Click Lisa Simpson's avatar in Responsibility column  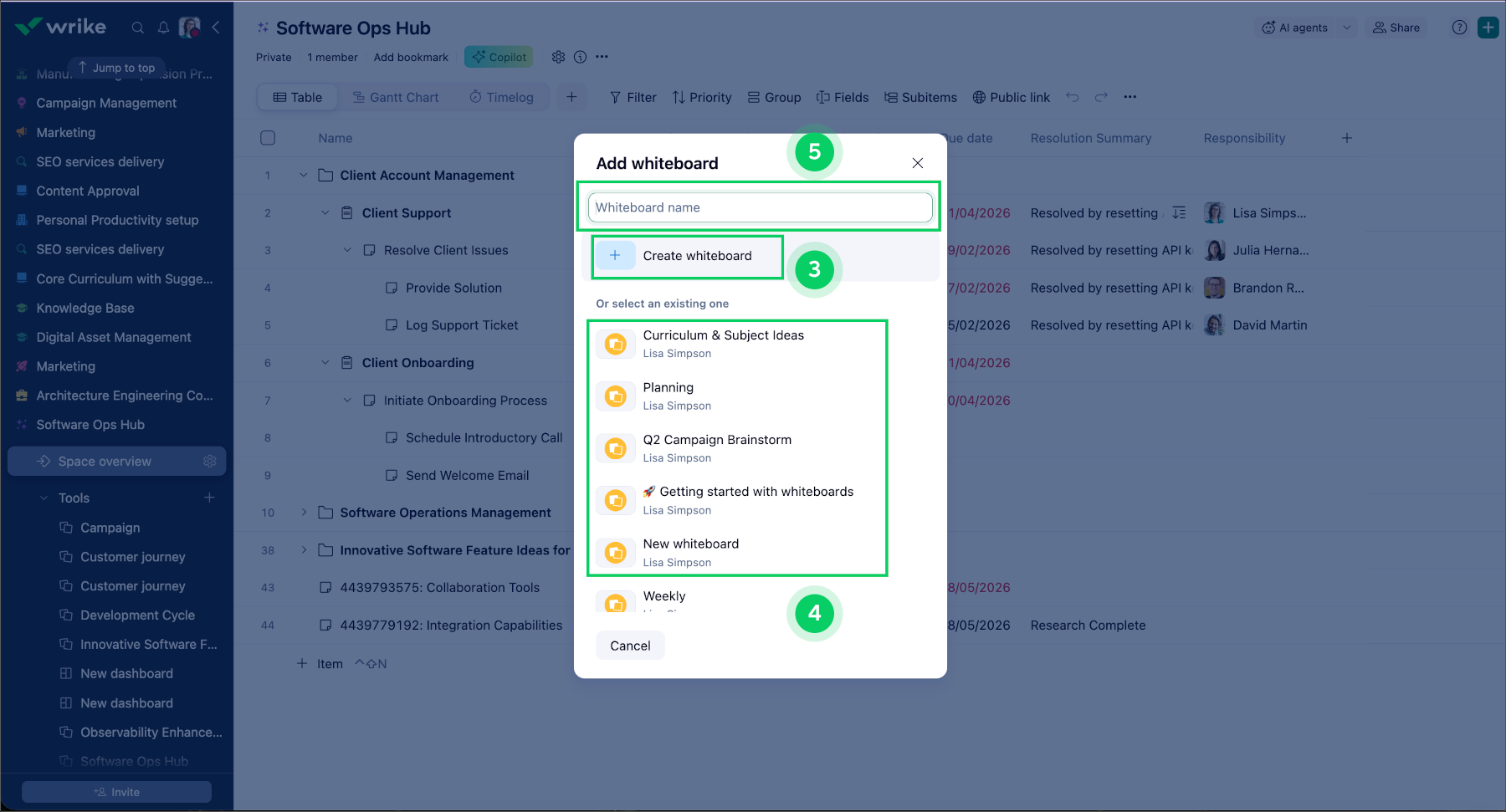tap(1214, 212)
